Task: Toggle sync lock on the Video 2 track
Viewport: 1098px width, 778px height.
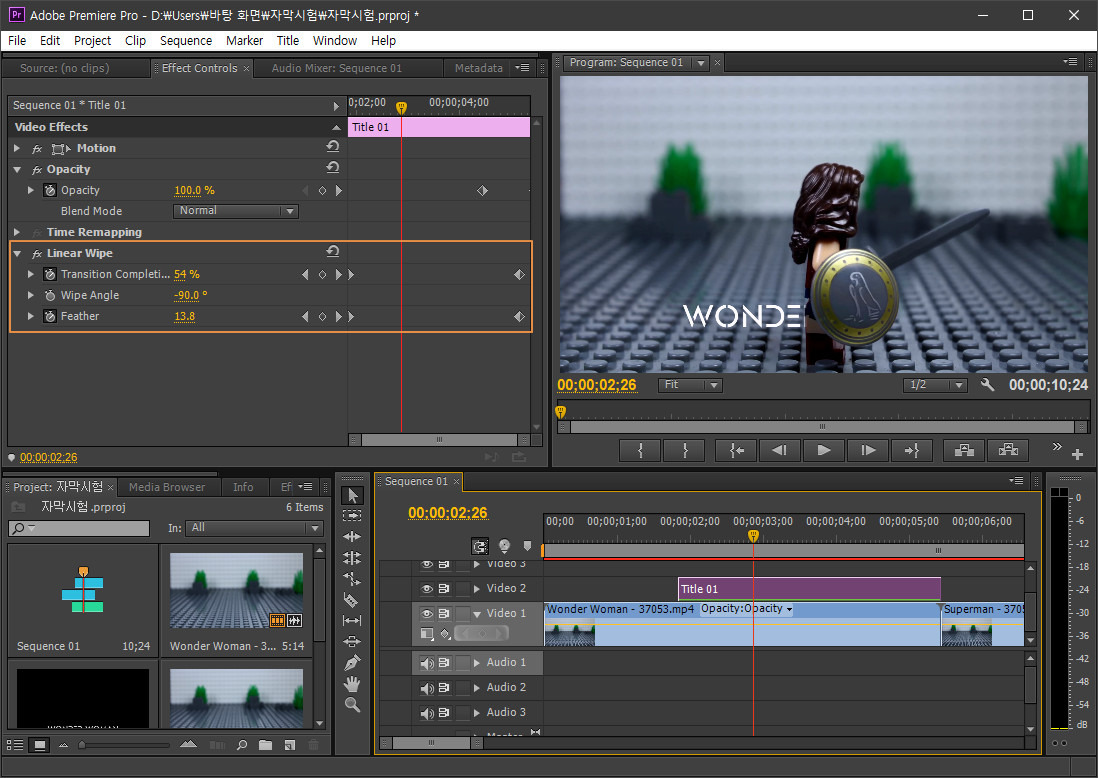Action: pos(444,589)
